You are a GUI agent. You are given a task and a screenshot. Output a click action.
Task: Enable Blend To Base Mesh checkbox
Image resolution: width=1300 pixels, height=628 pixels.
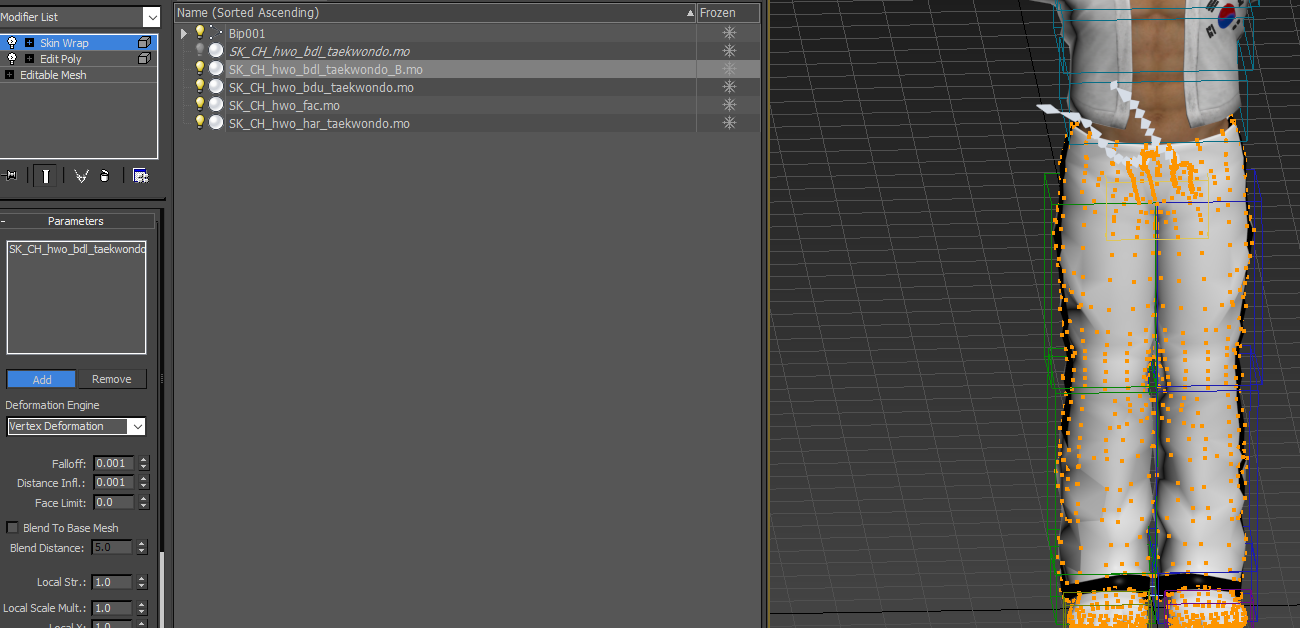[13, 527]
